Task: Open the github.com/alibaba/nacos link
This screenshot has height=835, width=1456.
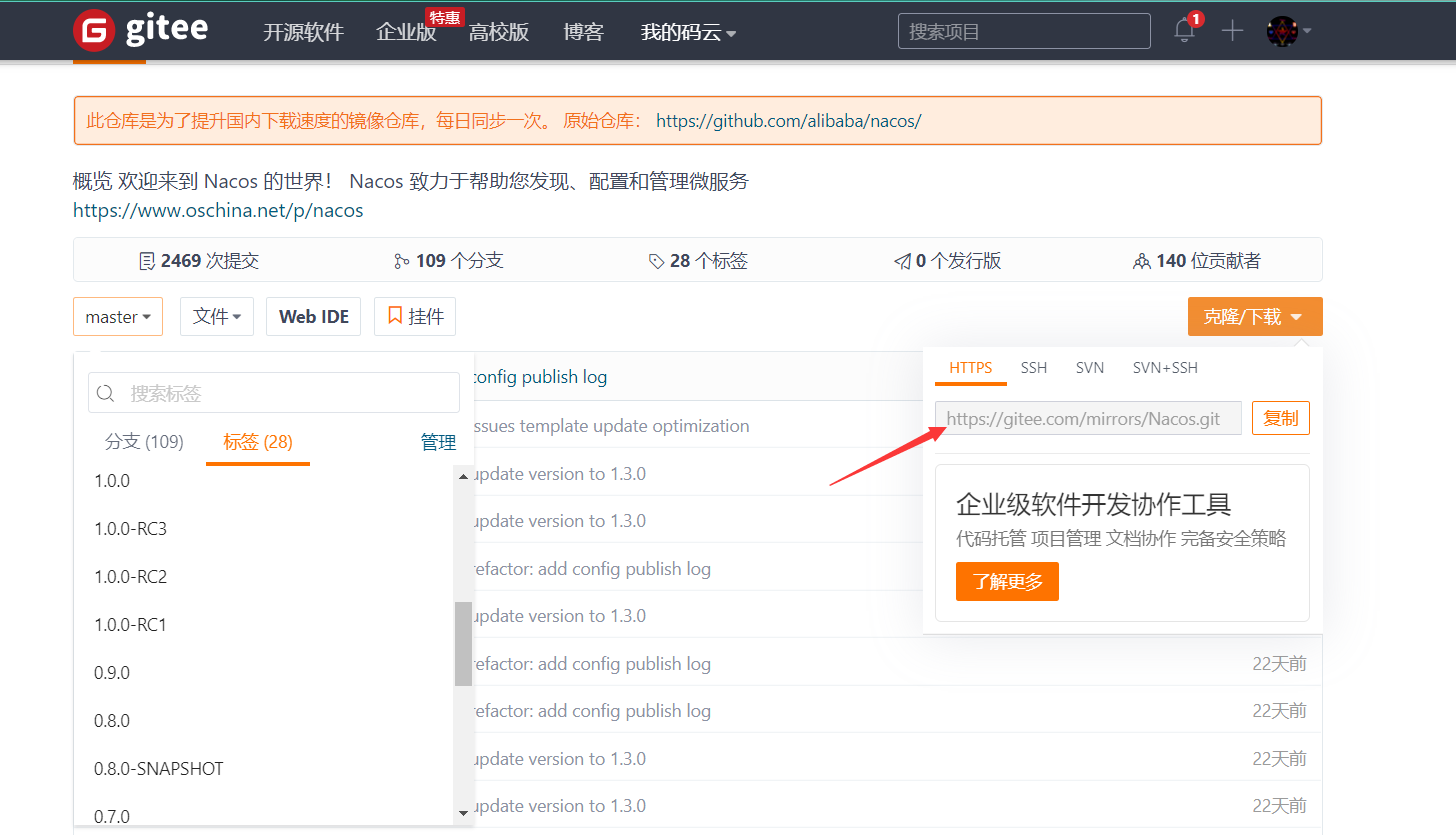Action: pos(788,120)
